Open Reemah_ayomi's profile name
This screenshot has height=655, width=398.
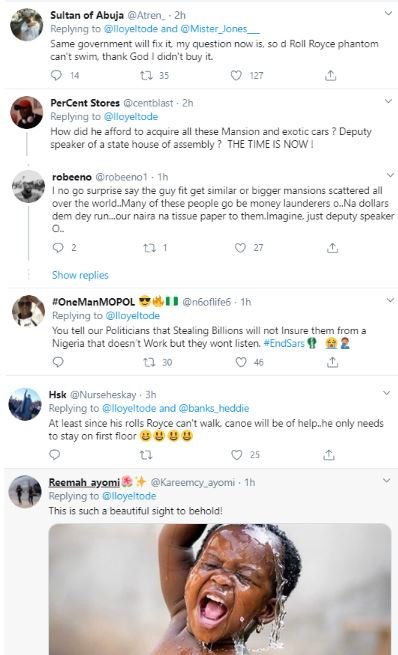84,482
